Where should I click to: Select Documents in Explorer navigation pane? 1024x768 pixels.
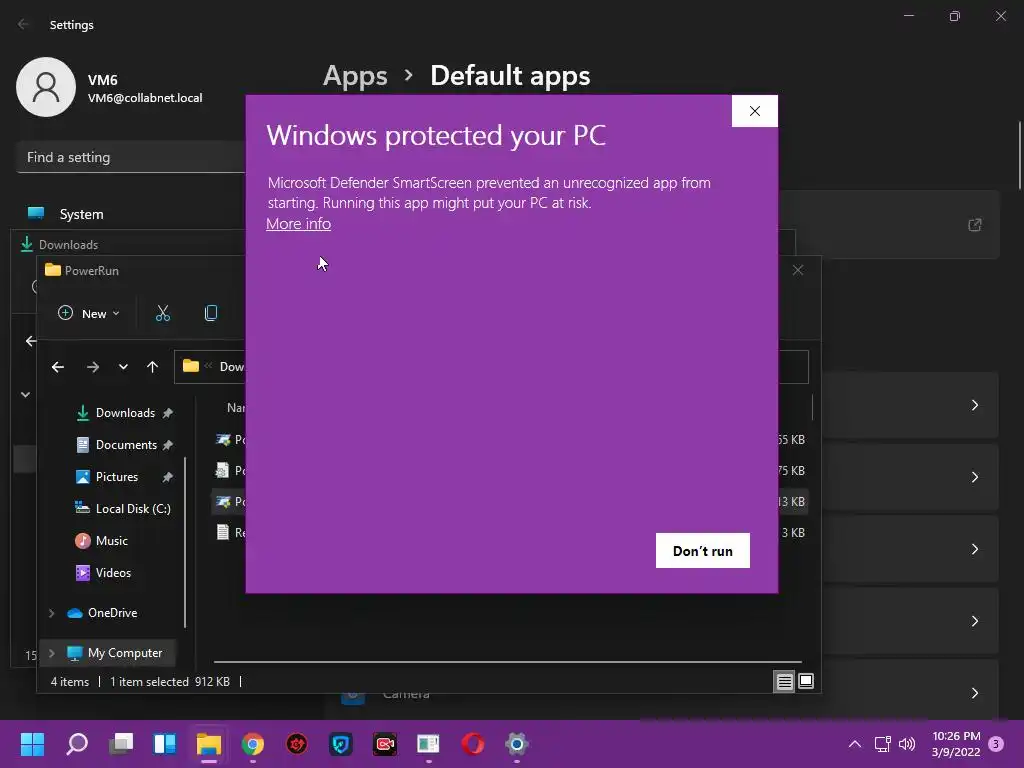pos(126,445)
